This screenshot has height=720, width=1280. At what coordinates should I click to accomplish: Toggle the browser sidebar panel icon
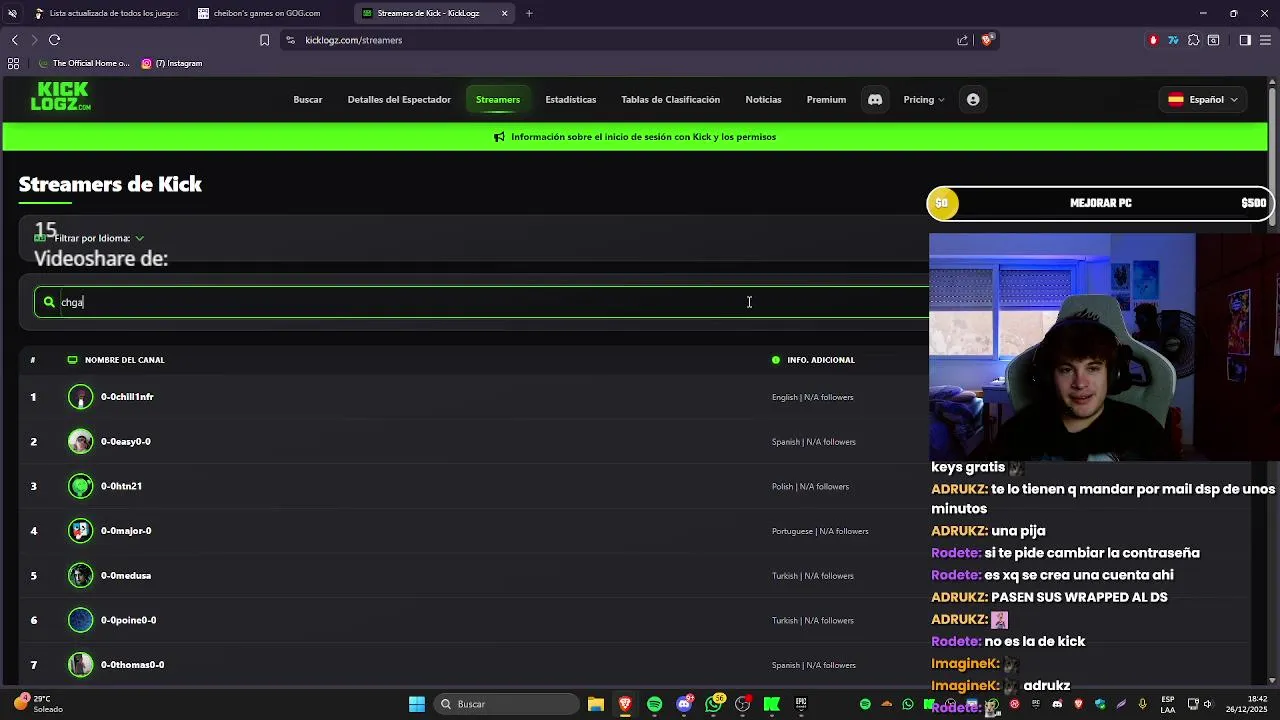(1245, 40)
